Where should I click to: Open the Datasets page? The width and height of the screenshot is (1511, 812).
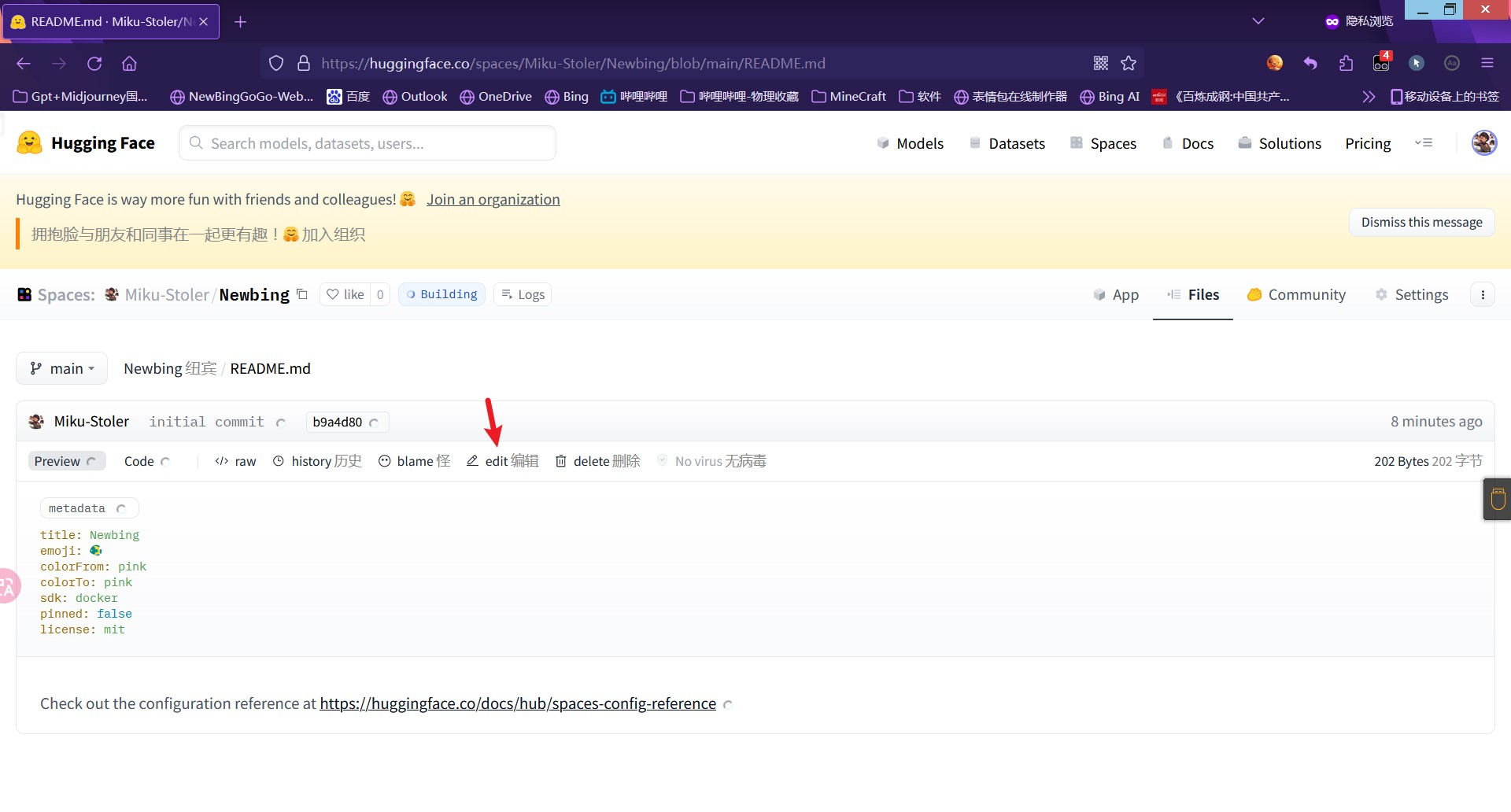coord(1007,143)
